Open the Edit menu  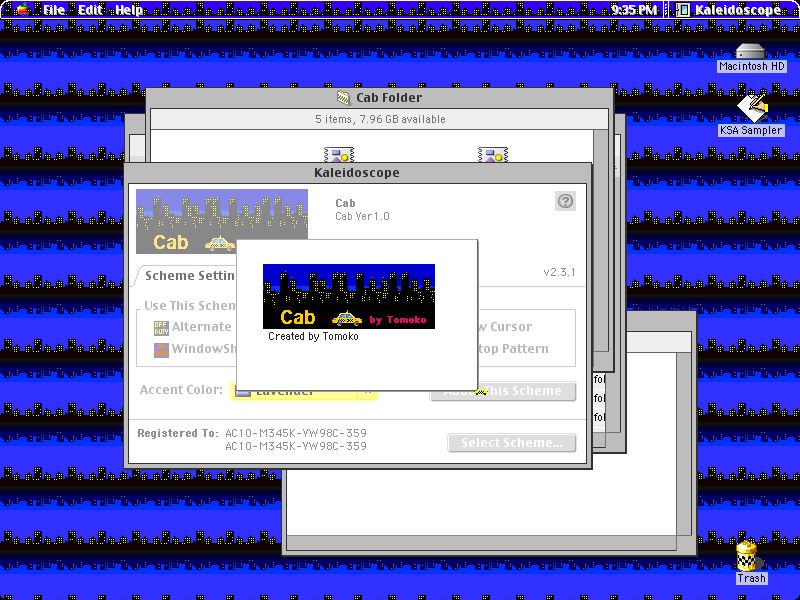pyautogui.click(x=90, y=10)
